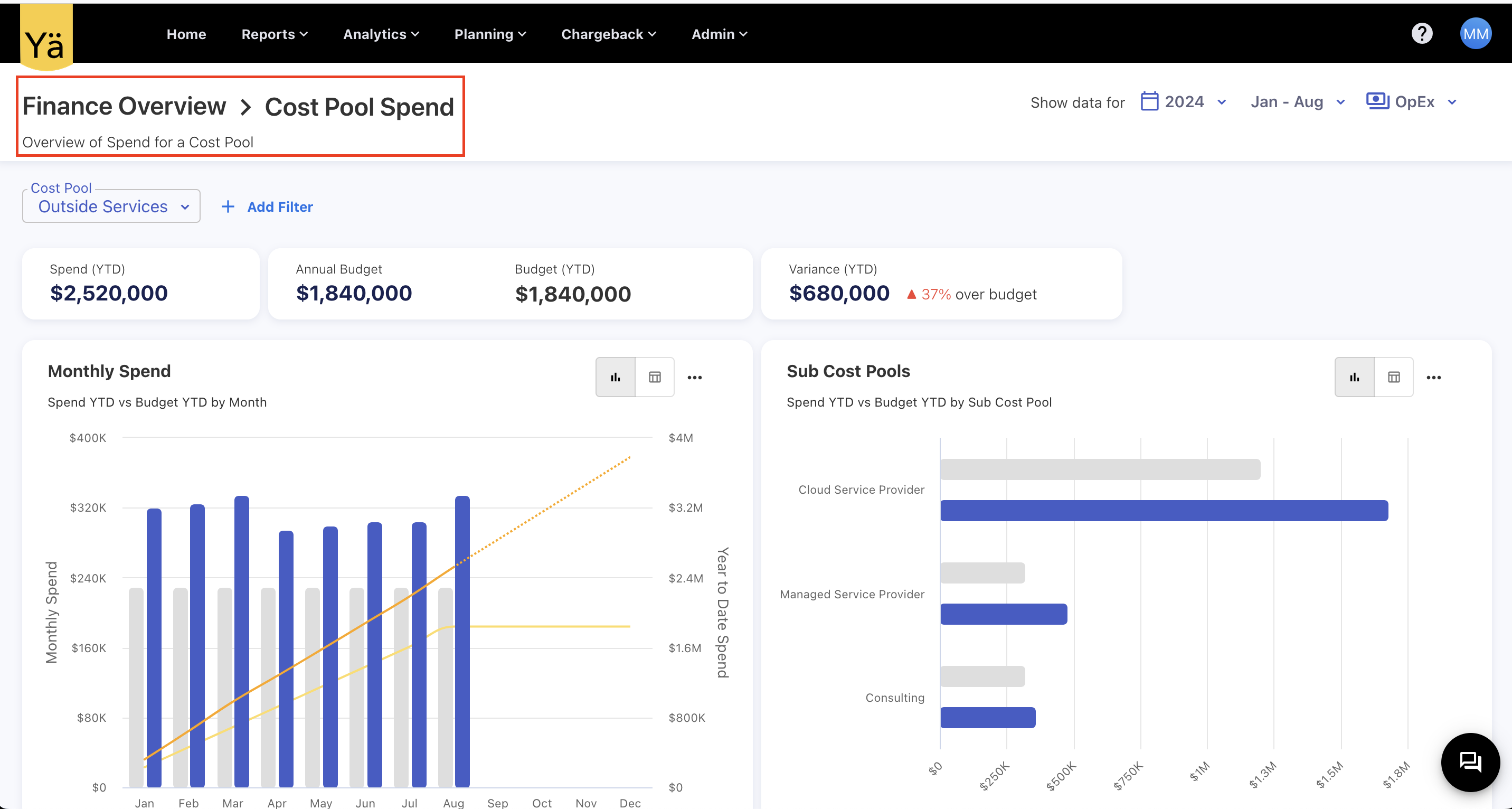Expand the Cost Pool Outside Services dropdown
Image resolution: width=1512 pixels, height=809 pixels.
(111, 206)
